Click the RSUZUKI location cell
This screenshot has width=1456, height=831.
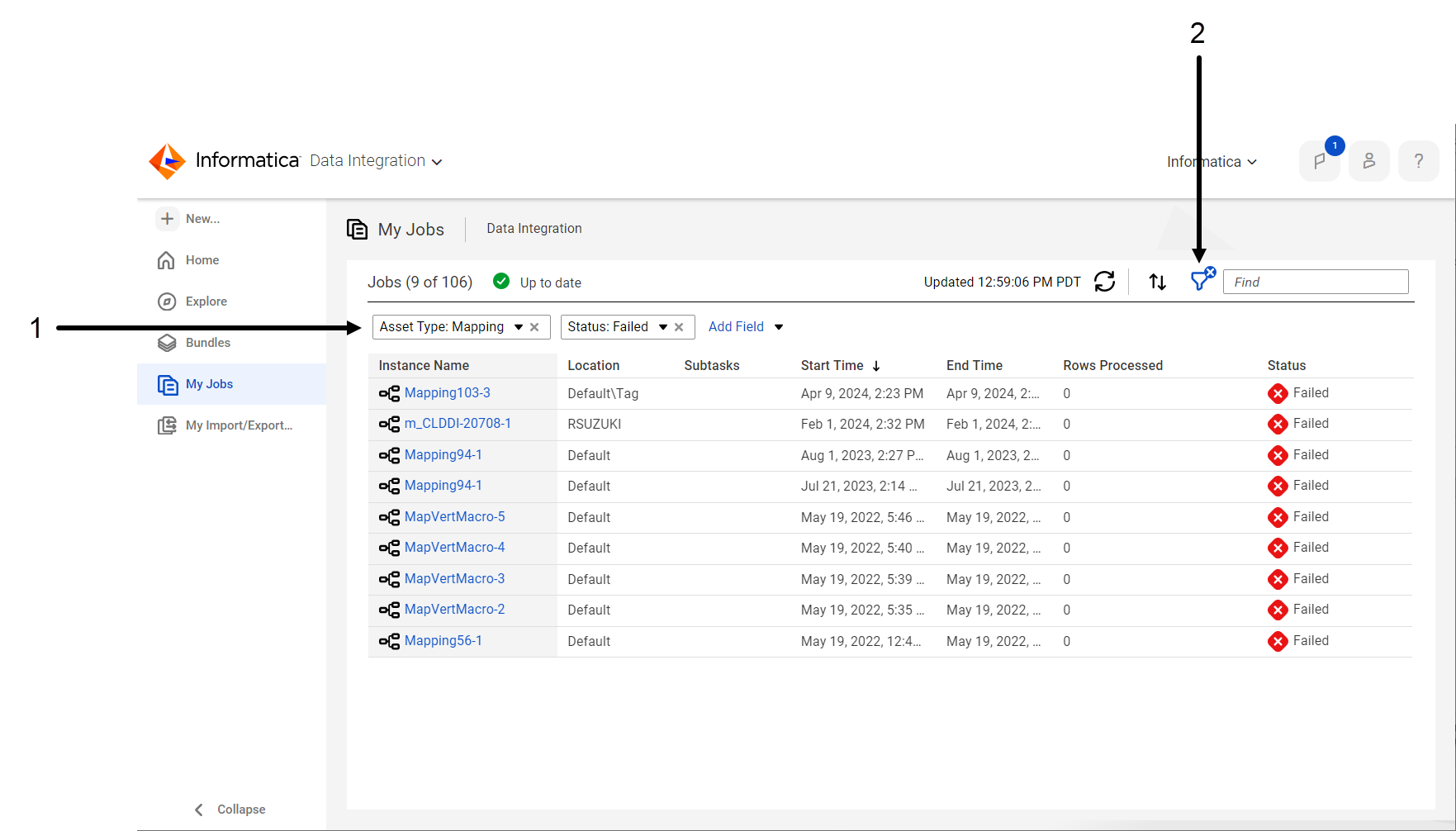click(x=594, y=425)
